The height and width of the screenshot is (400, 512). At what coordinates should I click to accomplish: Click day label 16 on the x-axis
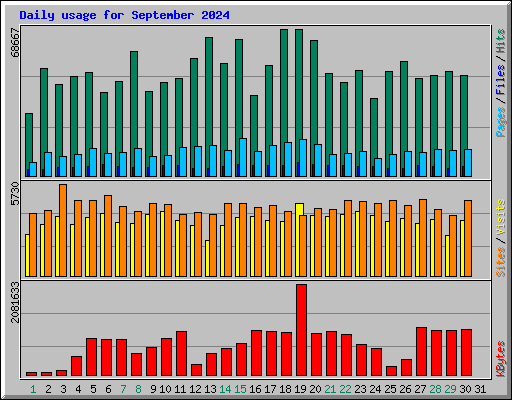click(255, 389)
